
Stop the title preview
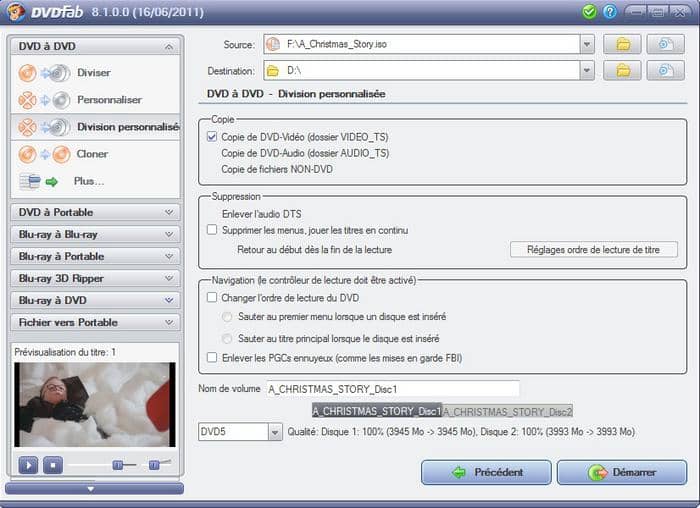pos(53,465)
